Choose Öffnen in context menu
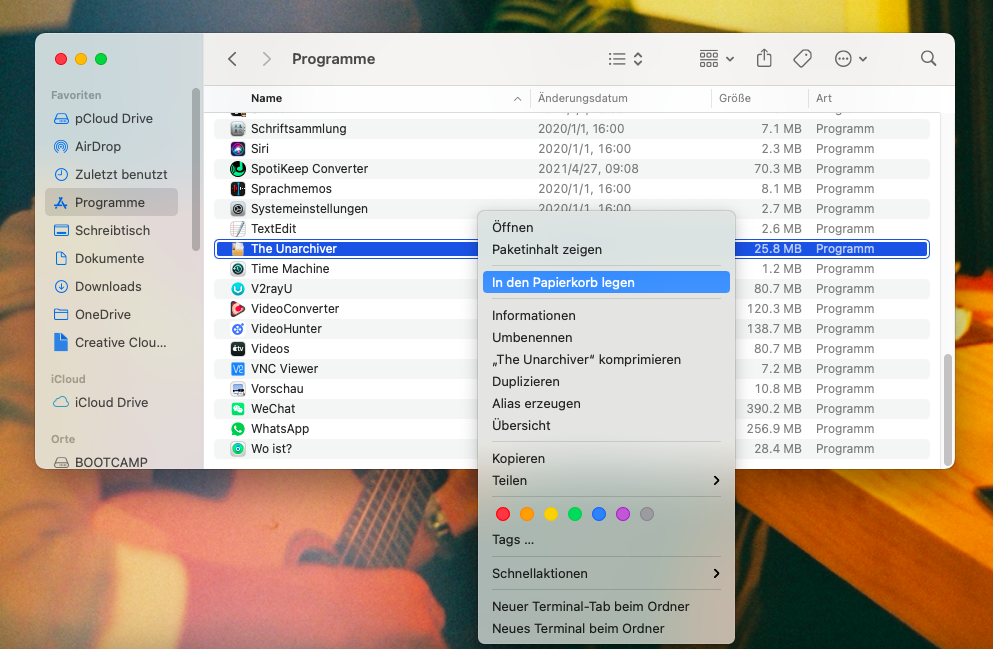Screen dimensions: 993x649 tap(606, 227)
